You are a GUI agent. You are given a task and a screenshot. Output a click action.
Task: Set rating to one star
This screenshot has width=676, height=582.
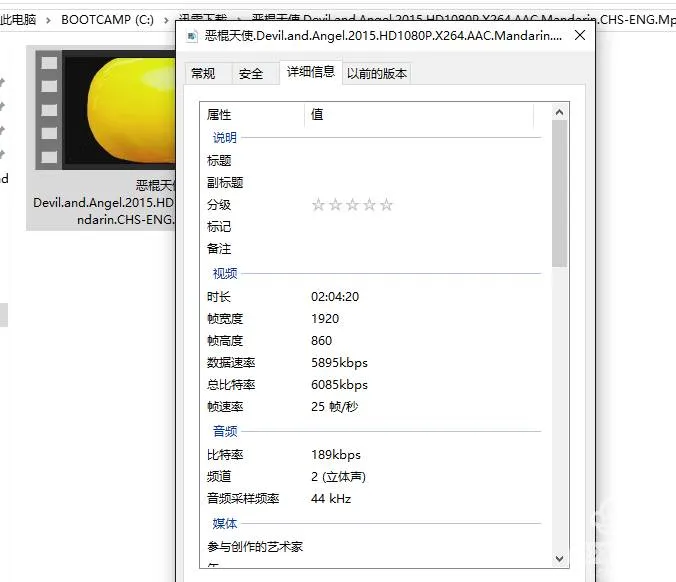click(x=318, y=205)
